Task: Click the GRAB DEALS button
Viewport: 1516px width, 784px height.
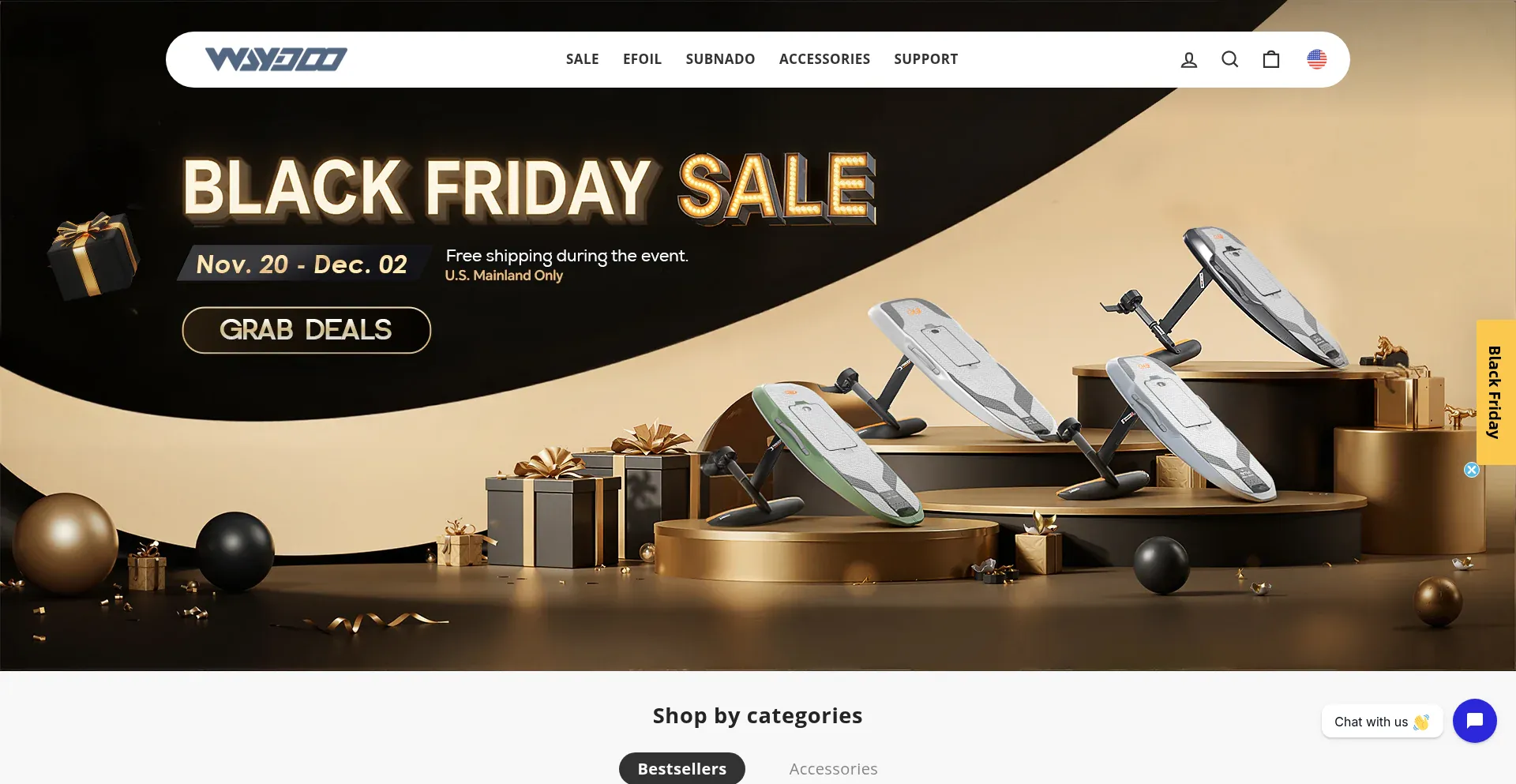Action: click(x=306, y=330)
